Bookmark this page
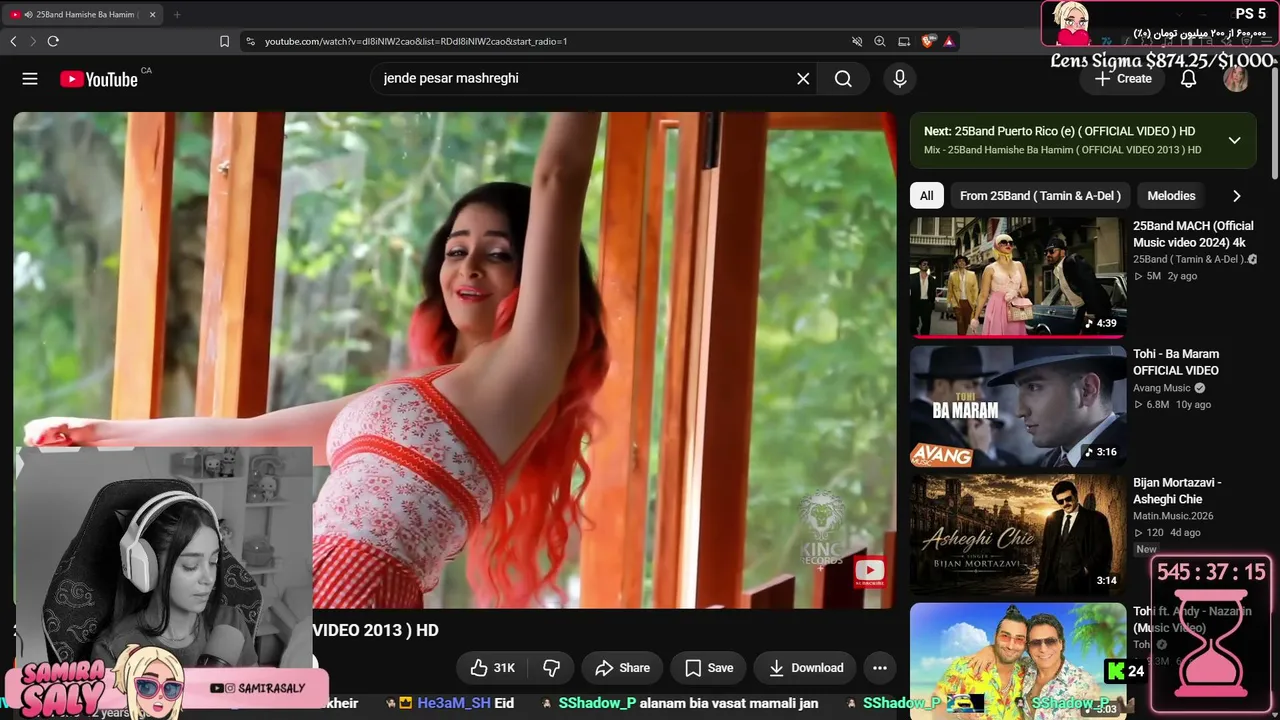The image size is (1280, 720). point(224,41)
